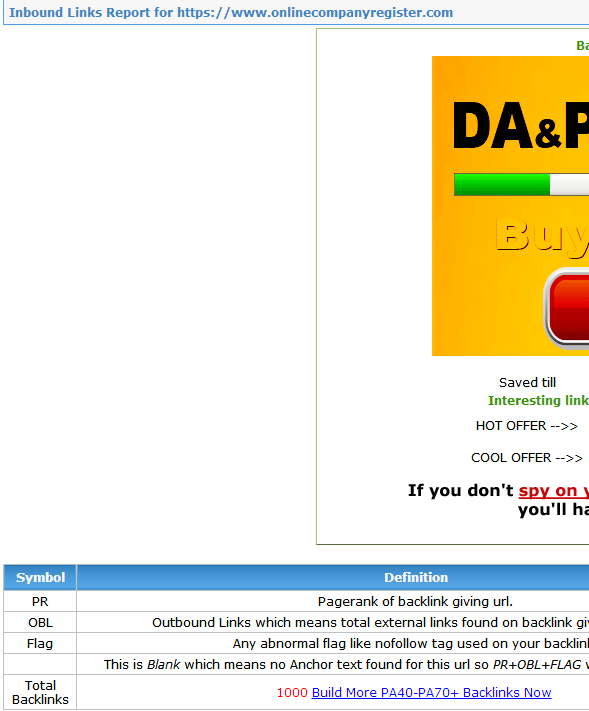Click the red 1000 backlinks count

tap(292, 692)
